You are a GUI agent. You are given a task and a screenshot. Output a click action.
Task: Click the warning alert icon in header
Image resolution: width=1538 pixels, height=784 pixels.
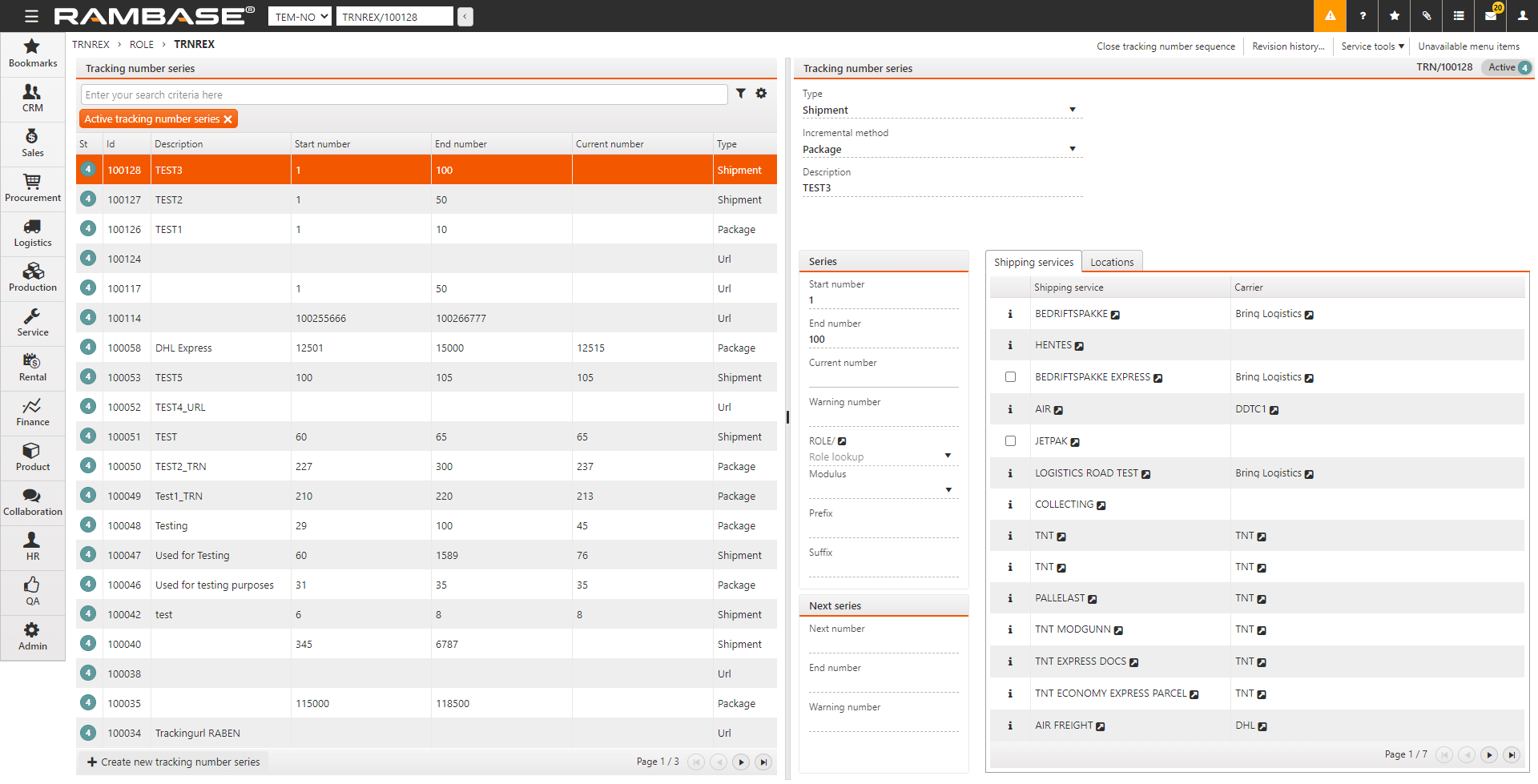click(x=1330, y=16)
